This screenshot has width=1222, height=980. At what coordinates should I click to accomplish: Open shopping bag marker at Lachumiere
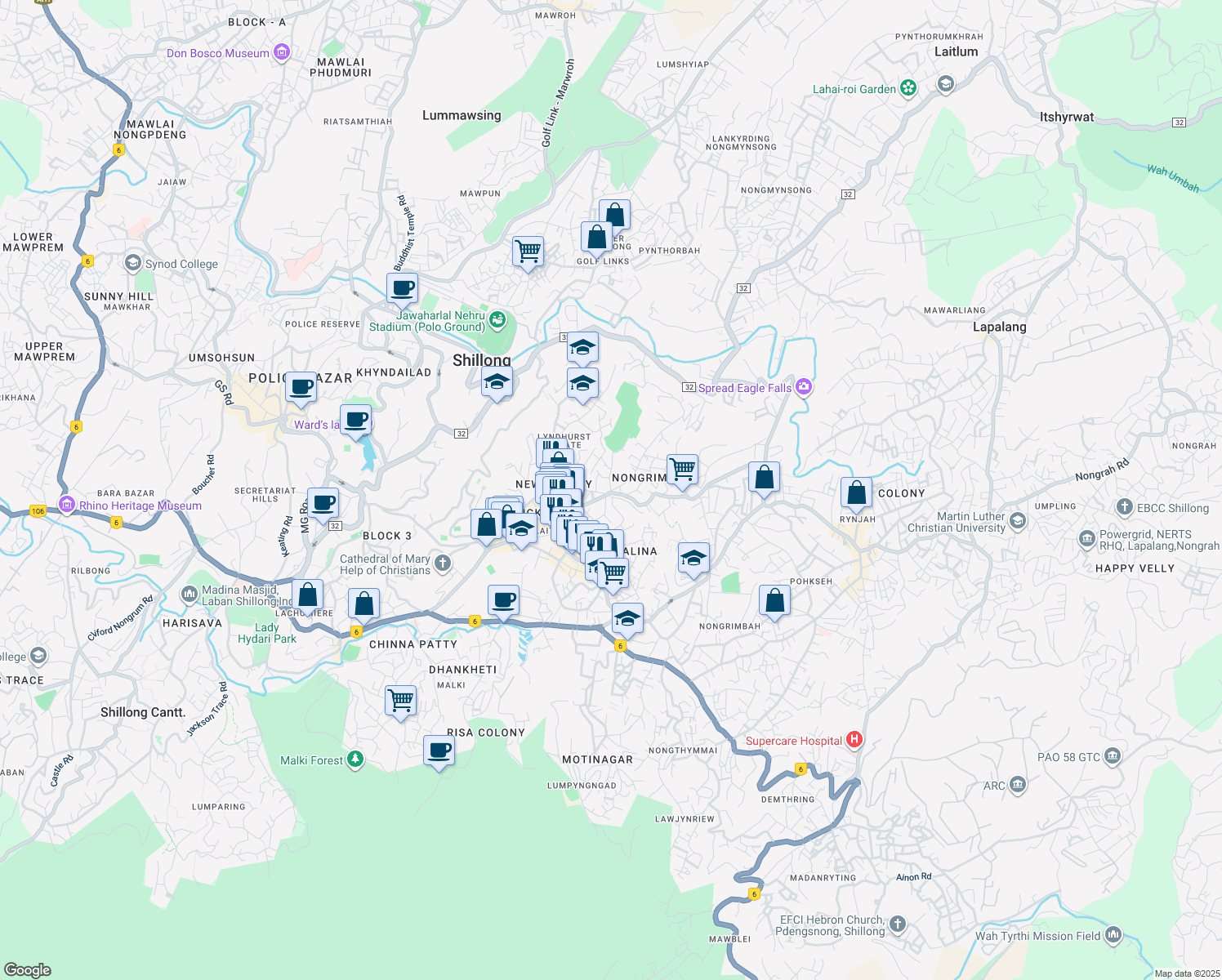[307, 595]
